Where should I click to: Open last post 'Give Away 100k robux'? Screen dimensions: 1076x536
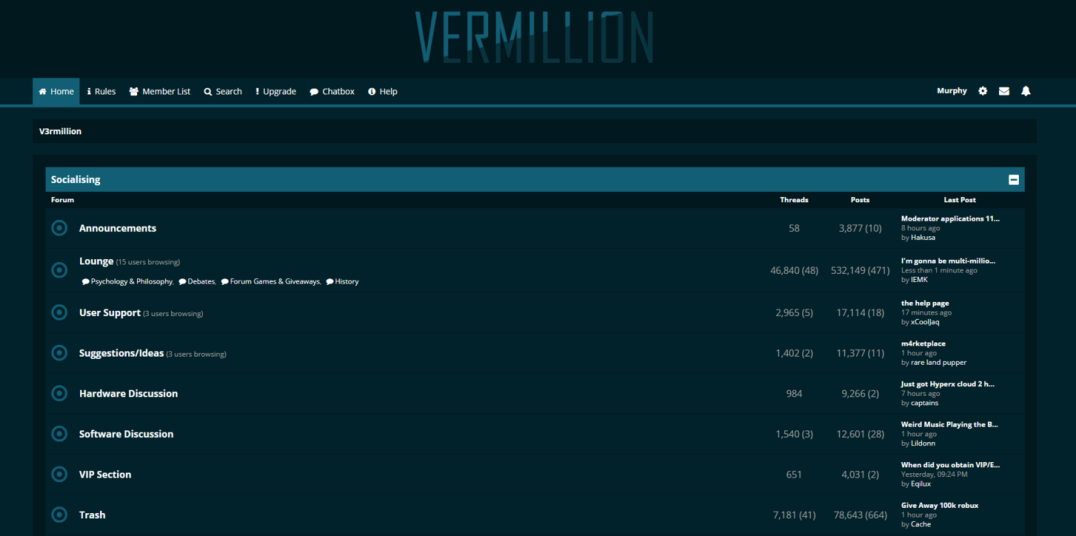[x=939, y=505]
